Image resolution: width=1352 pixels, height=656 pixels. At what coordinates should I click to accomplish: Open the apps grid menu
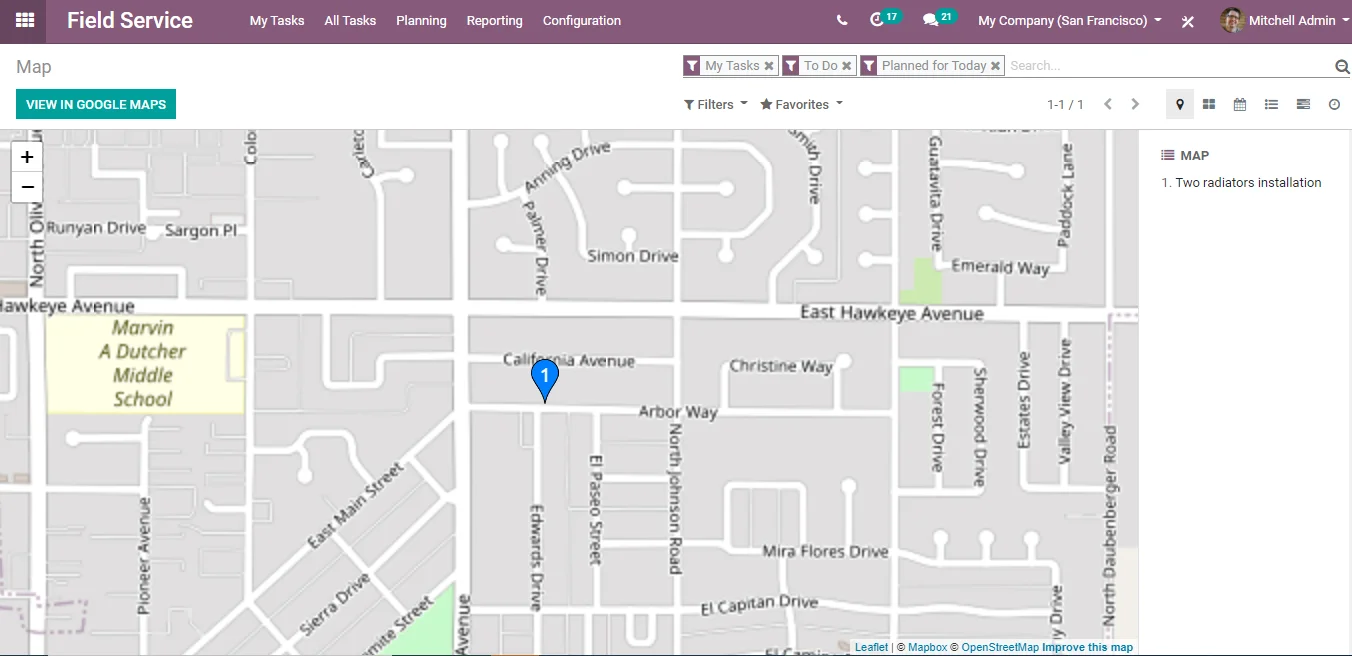[x=24, y=20]
